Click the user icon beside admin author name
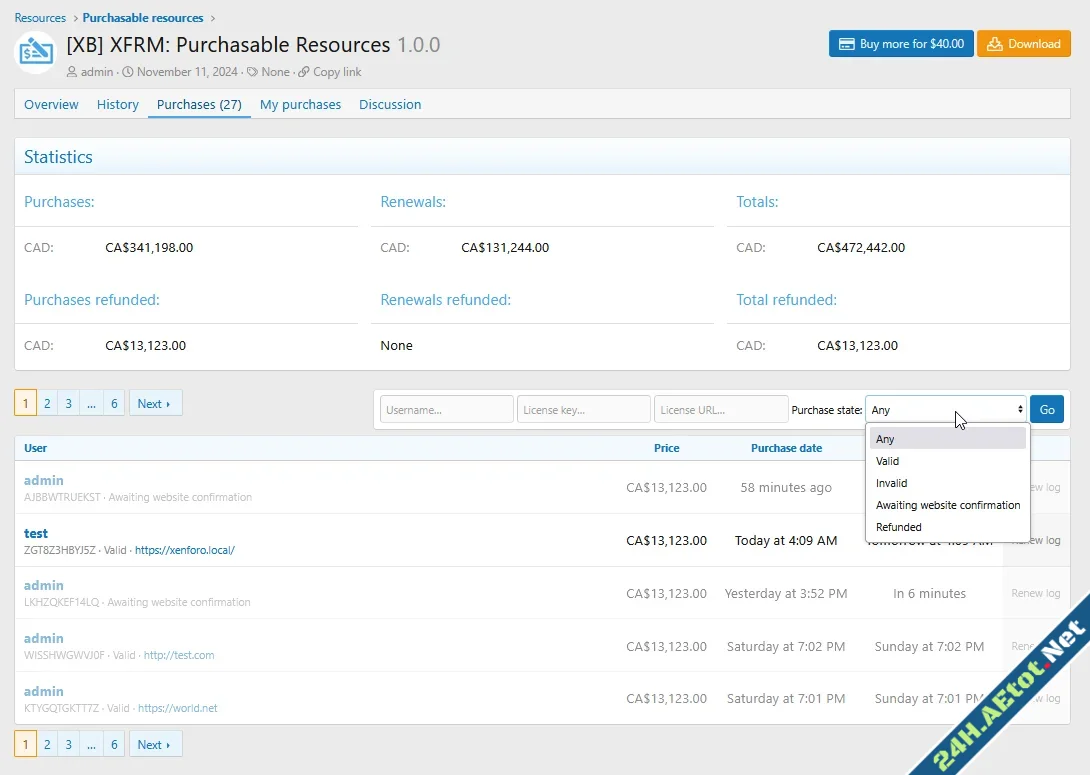Screen dimensions: 1090x775 tap(71, 71)
